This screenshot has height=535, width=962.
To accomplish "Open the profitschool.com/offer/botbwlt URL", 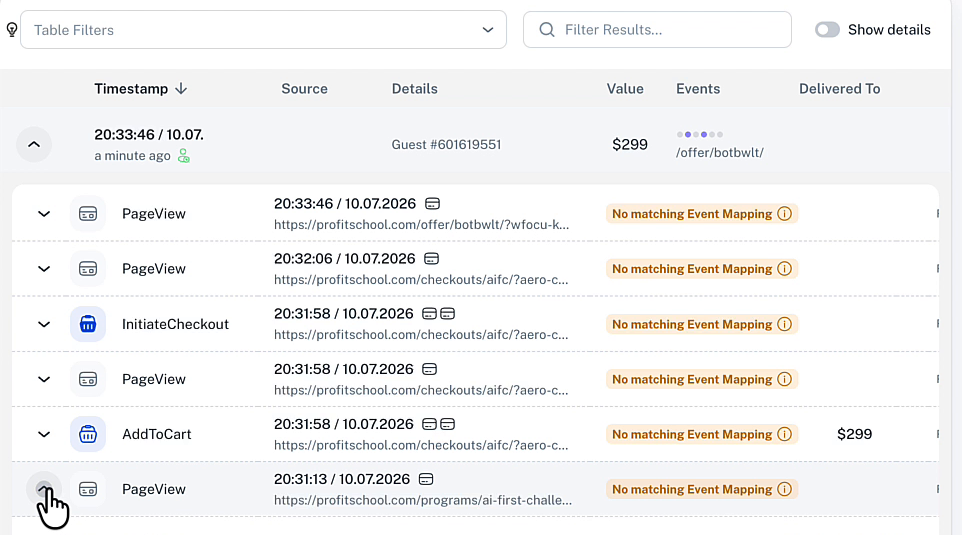I will coord(421,225).
